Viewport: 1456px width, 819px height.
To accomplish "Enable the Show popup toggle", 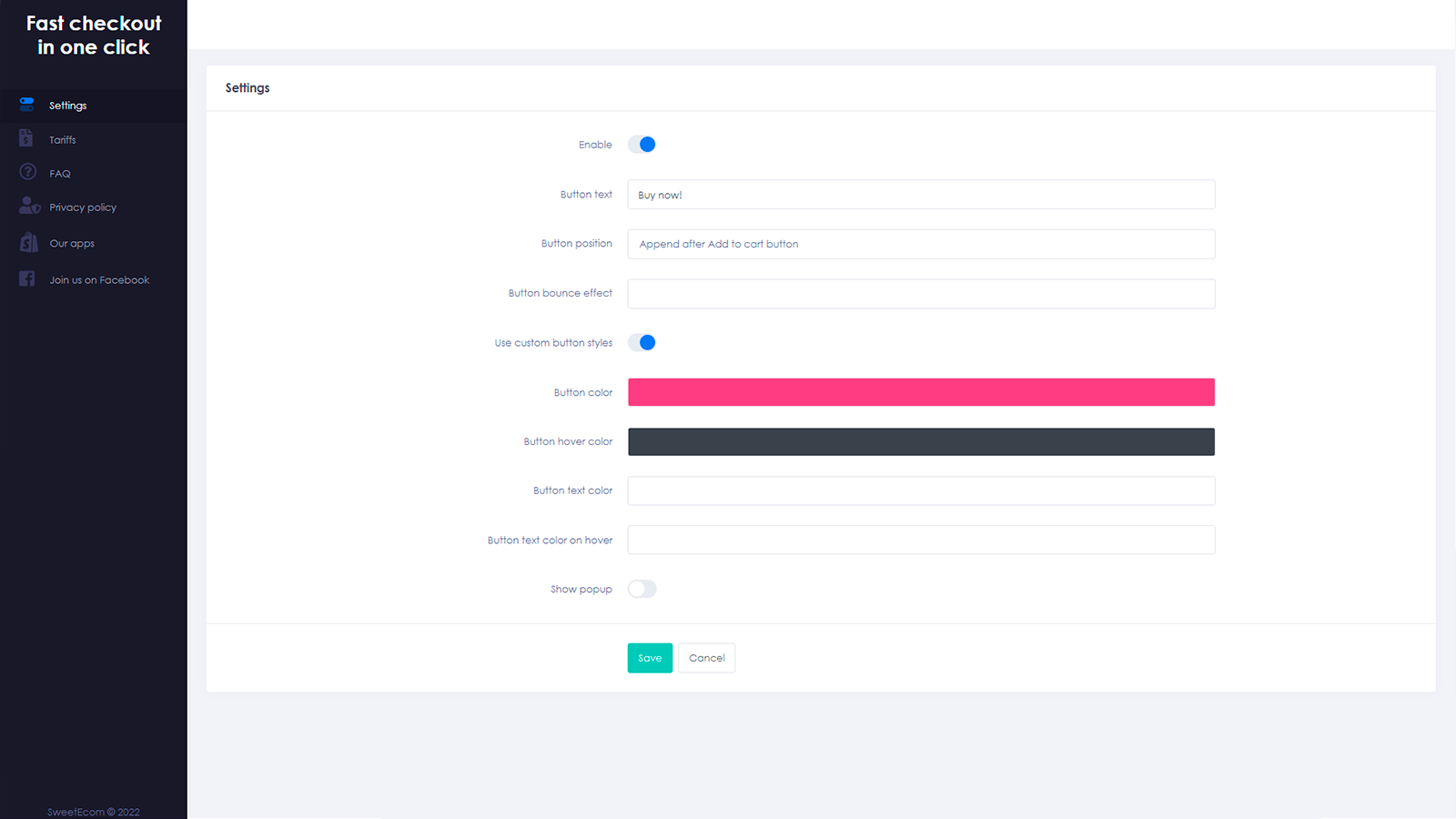I will tap(642, 589).
